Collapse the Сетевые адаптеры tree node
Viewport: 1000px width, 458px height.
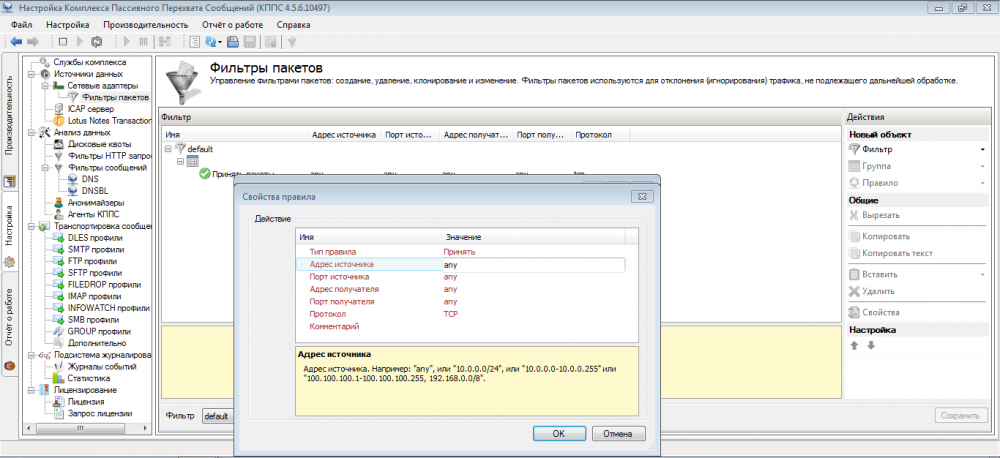tap(43, 85)
